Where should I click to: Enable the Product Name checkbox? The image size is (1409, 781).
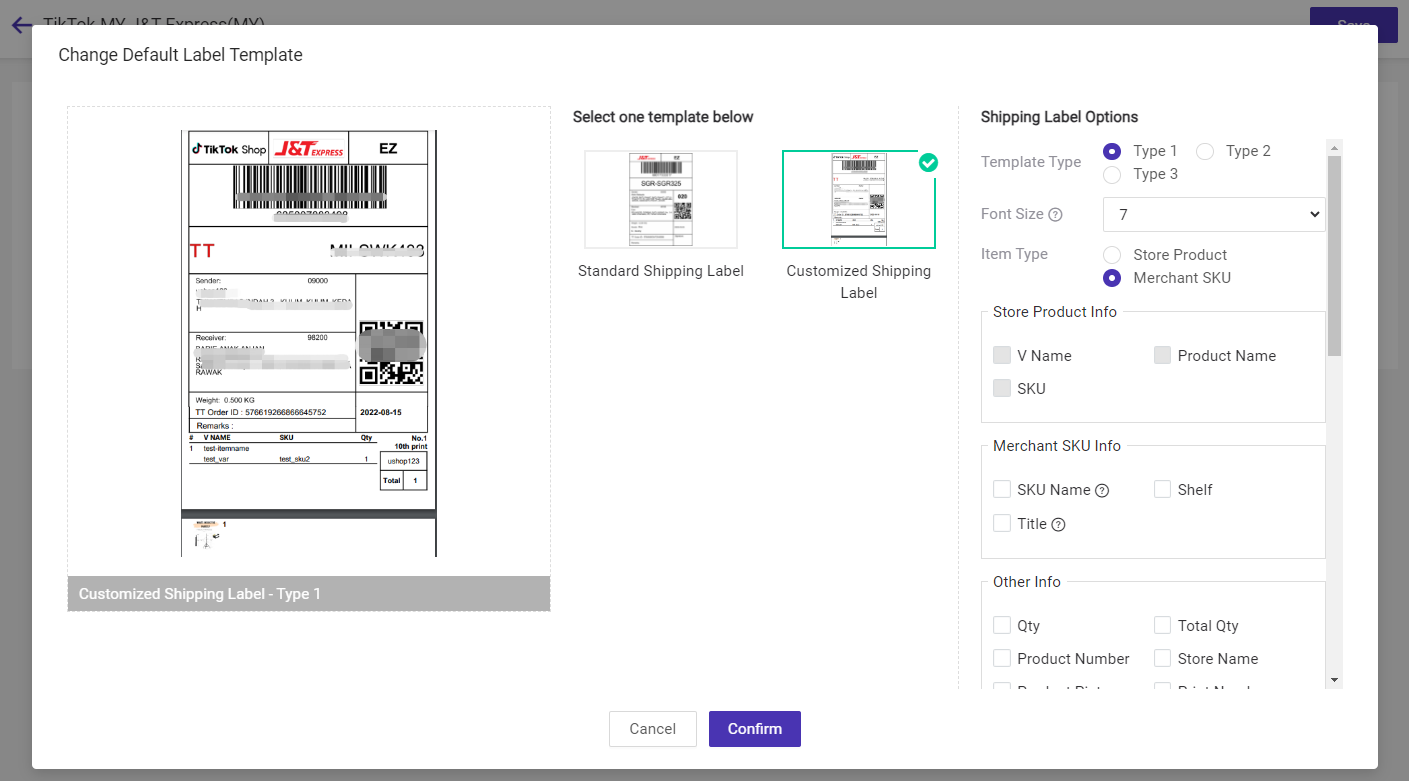[1162, 355]
